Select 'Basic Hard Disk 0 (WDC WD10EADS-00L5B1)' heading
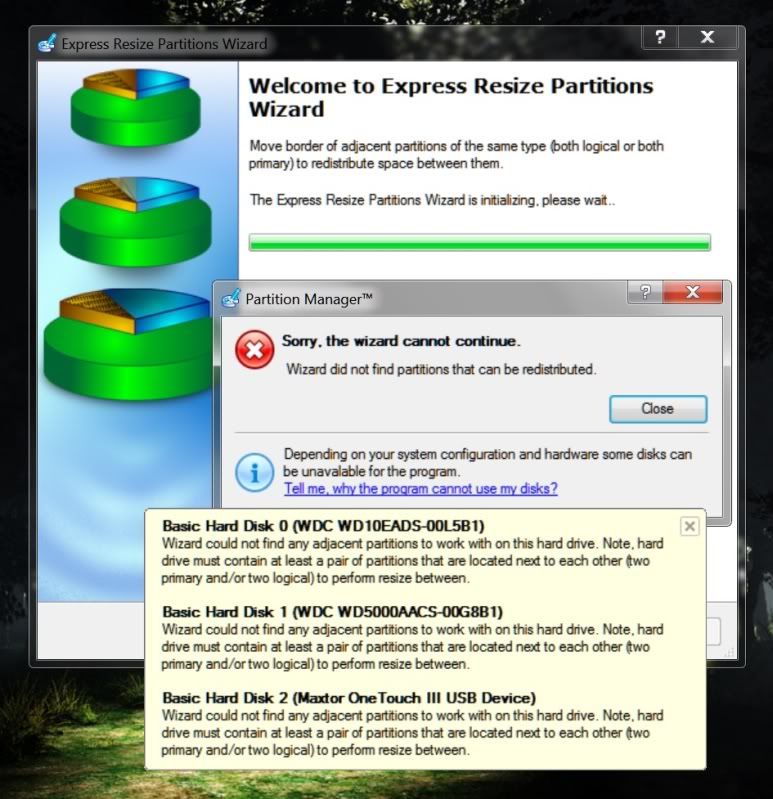 tap(323, 525)
